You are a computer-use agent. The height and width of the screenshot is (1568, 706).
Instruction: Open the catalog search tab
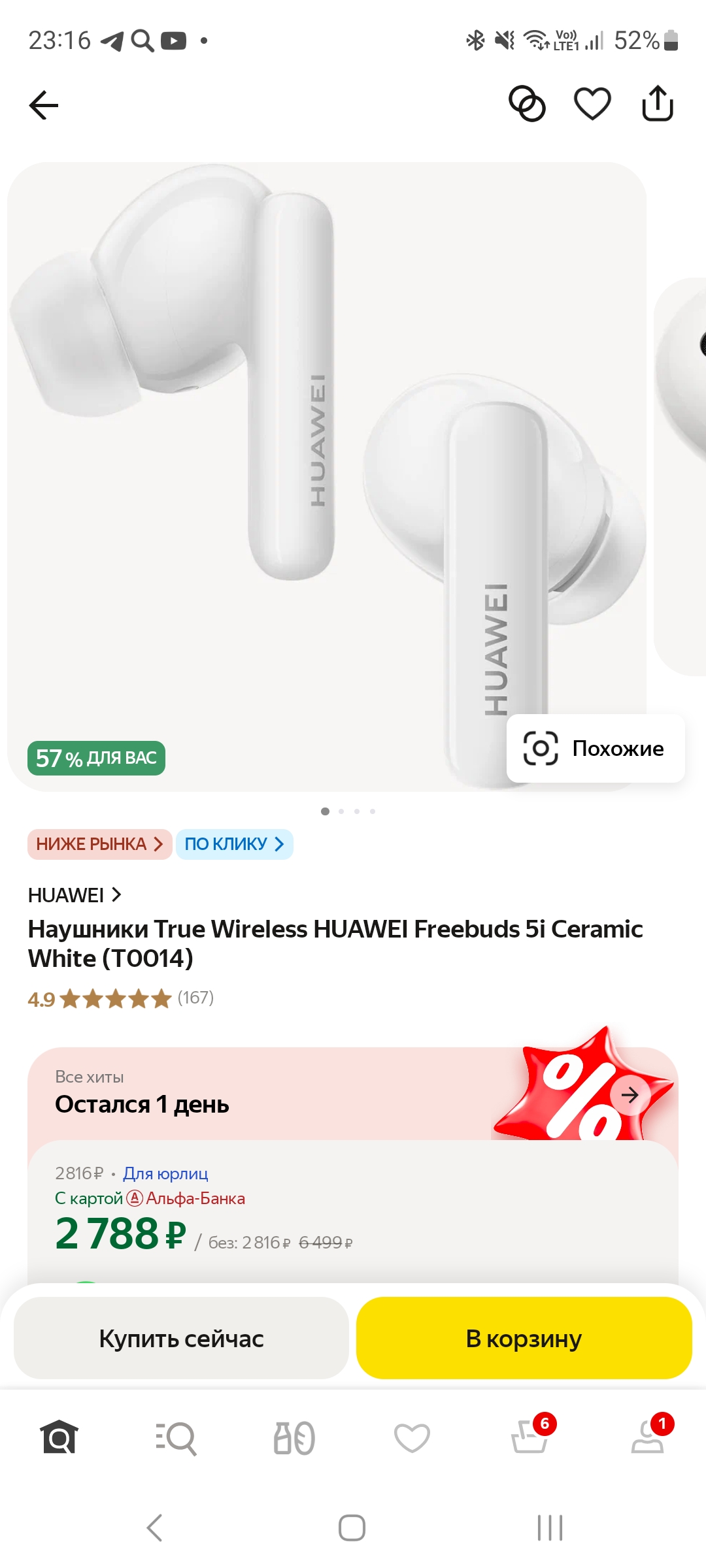(176, 1438)
